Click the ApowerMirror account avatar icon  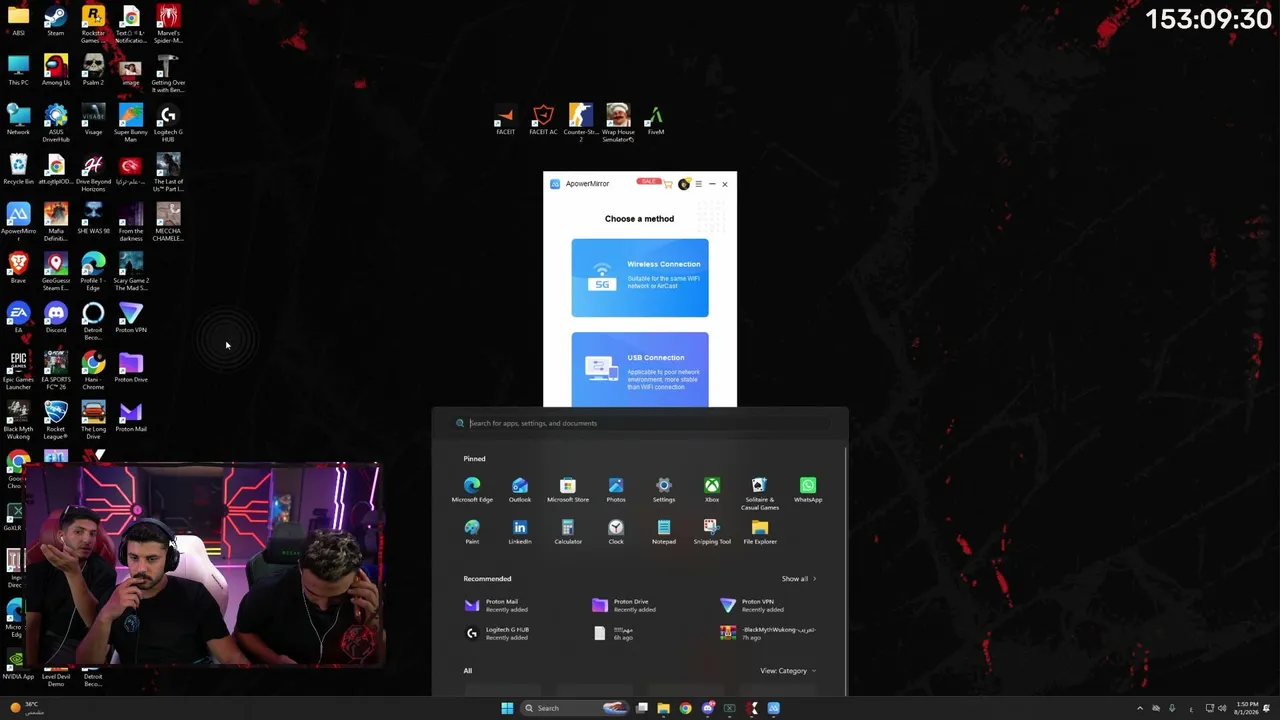point(684,184)
